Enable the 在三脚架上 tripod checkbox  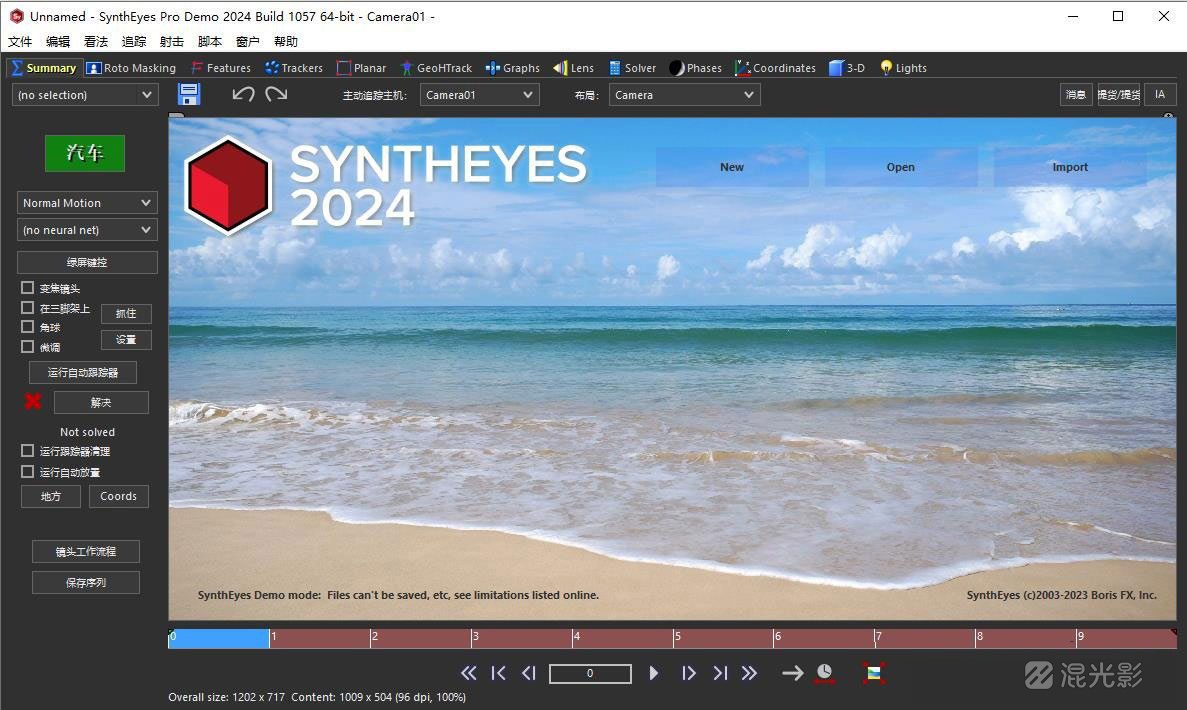pos(28,307)
